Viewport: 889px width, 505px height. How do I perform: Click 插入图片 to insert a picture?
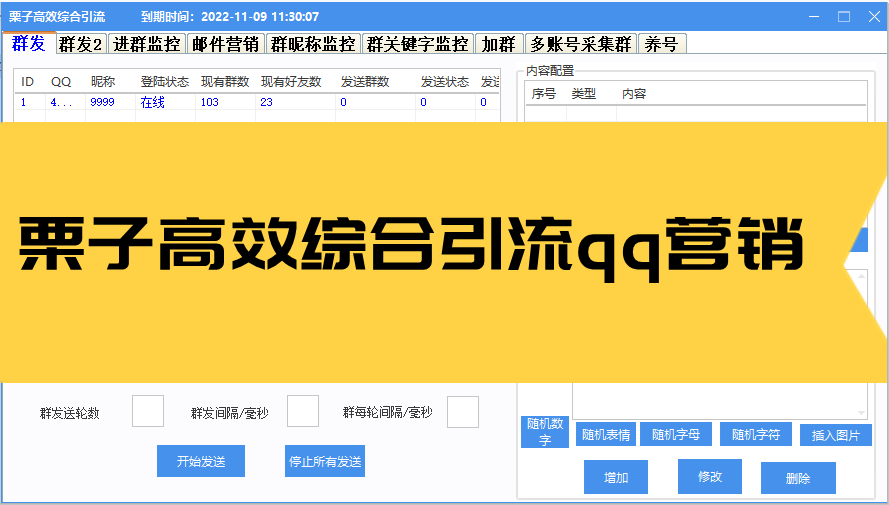pyautogui.click(x=835, y=435)
